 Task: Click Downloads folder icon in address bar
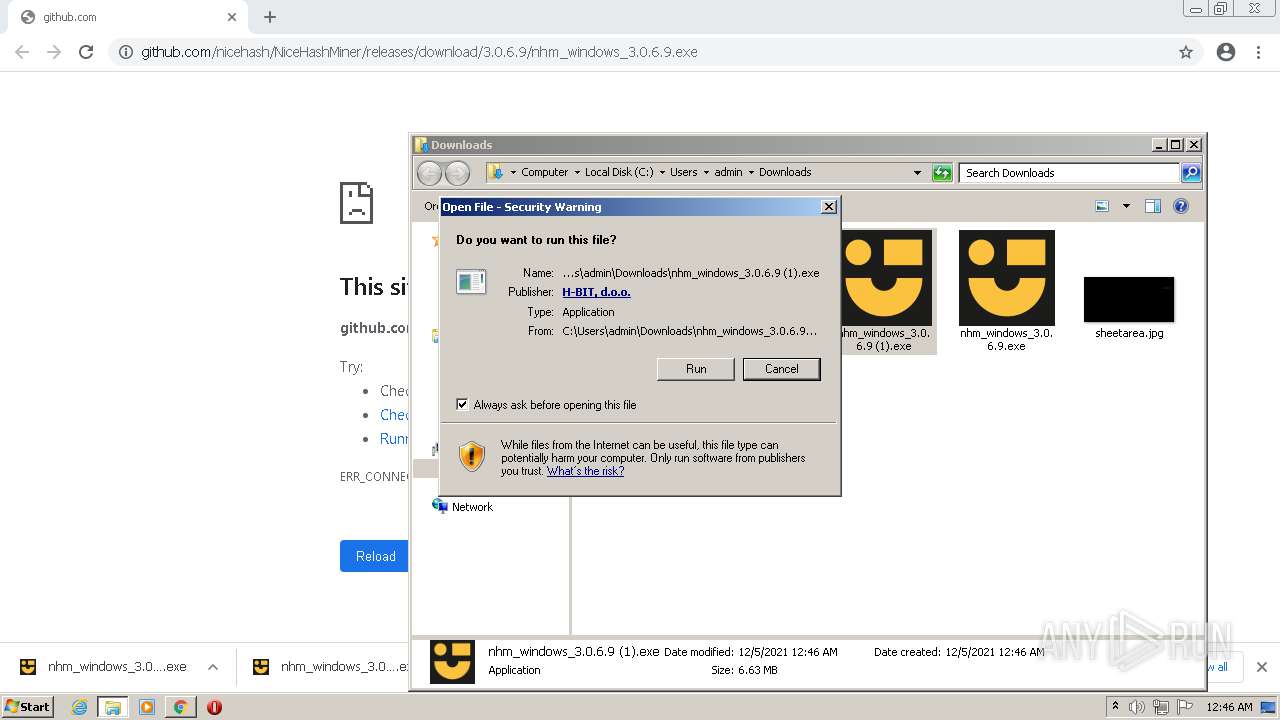[495, 172]
